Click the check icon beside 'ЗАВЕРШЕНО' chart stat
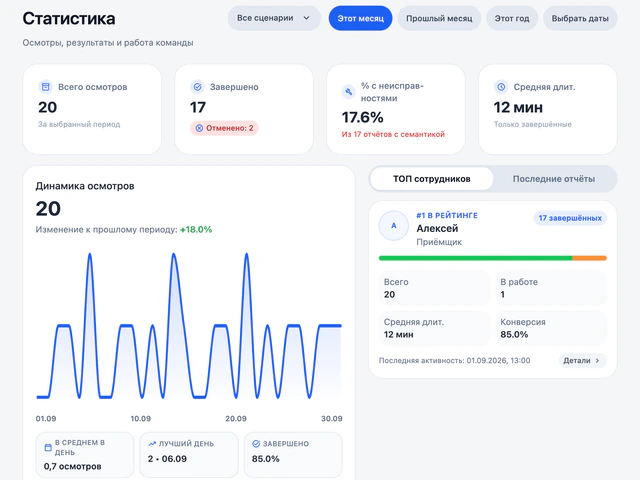Viewport: 640px width, 480px height. click(256, 444)
